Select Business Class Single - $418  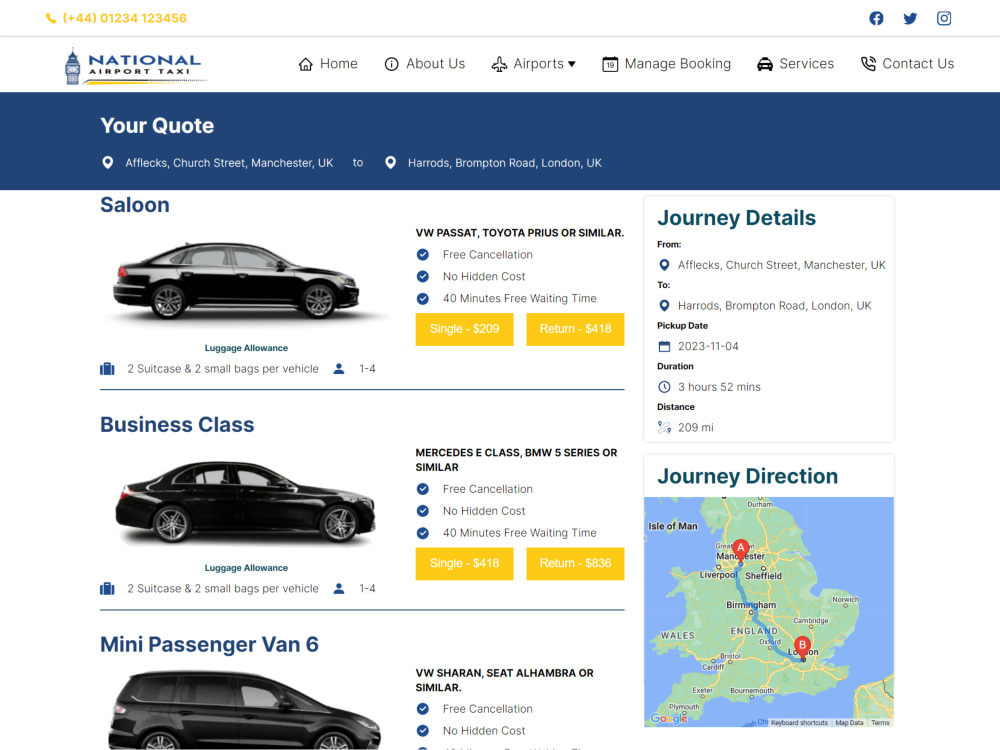pyautogui.click(x=464, y=564)
